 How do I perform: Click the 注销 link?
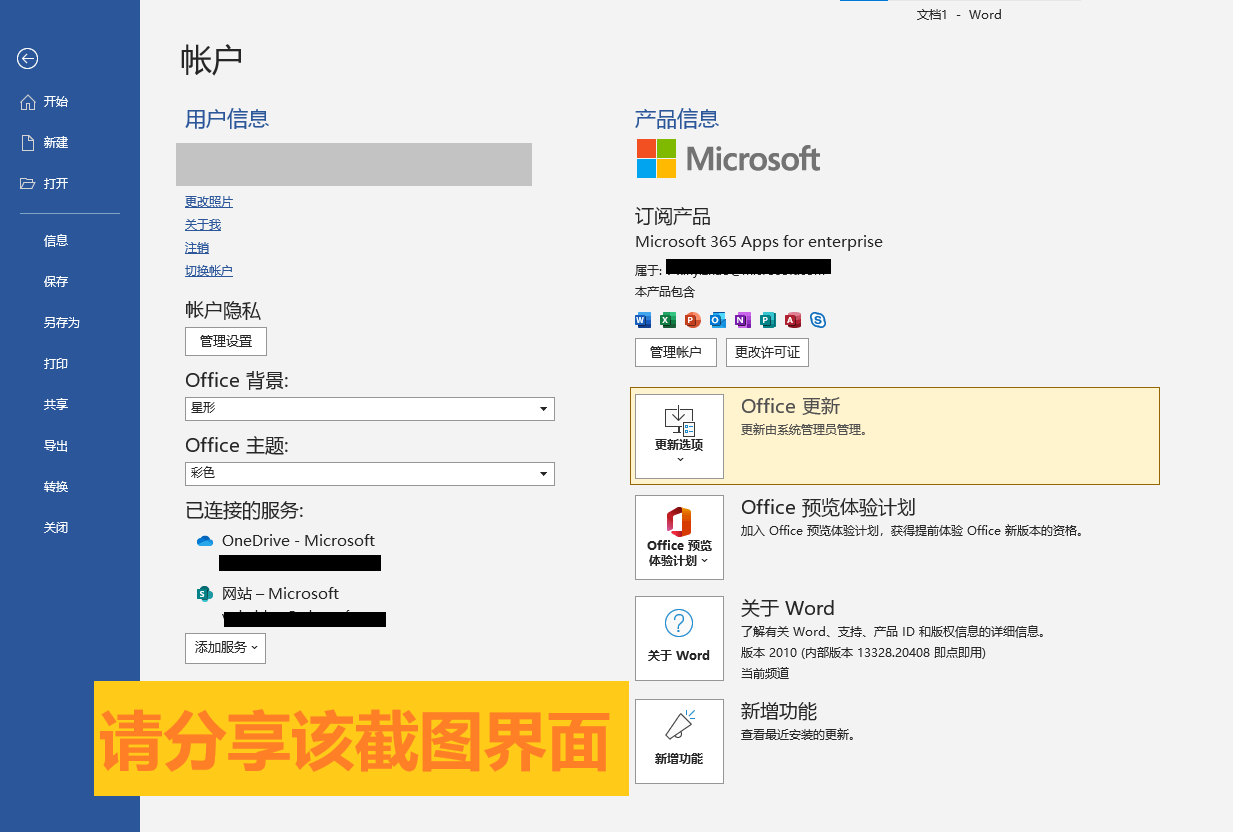(x=197, y=248)
